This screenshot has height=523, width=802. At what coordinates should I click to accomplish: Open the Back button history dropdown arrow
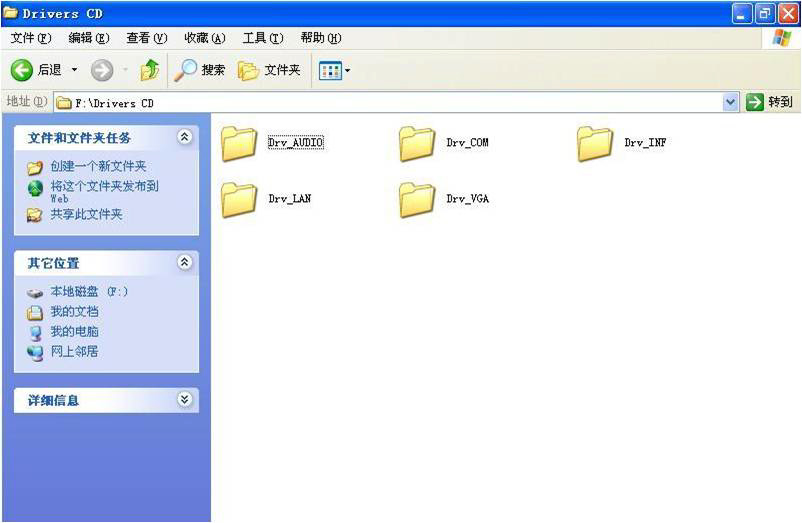[74, 70]
